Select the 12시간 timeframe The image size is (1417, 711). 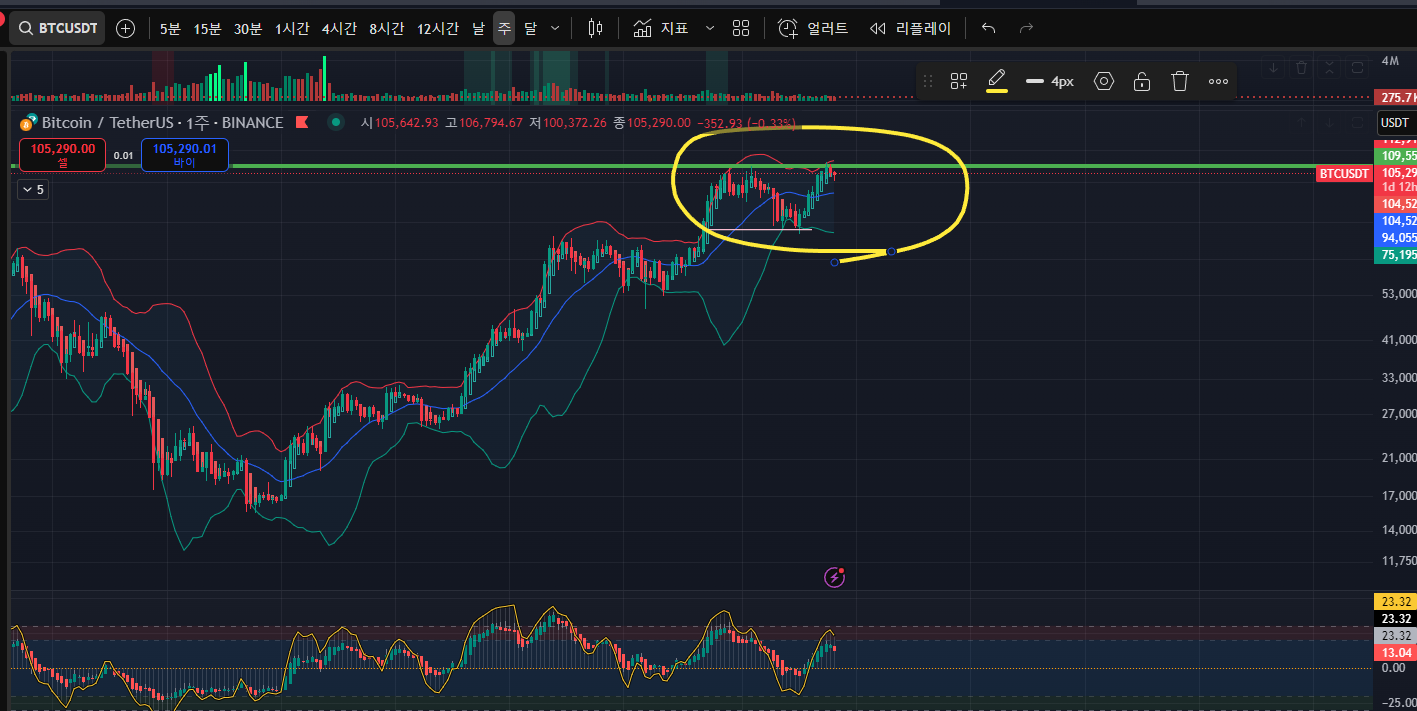click(438, 28)
